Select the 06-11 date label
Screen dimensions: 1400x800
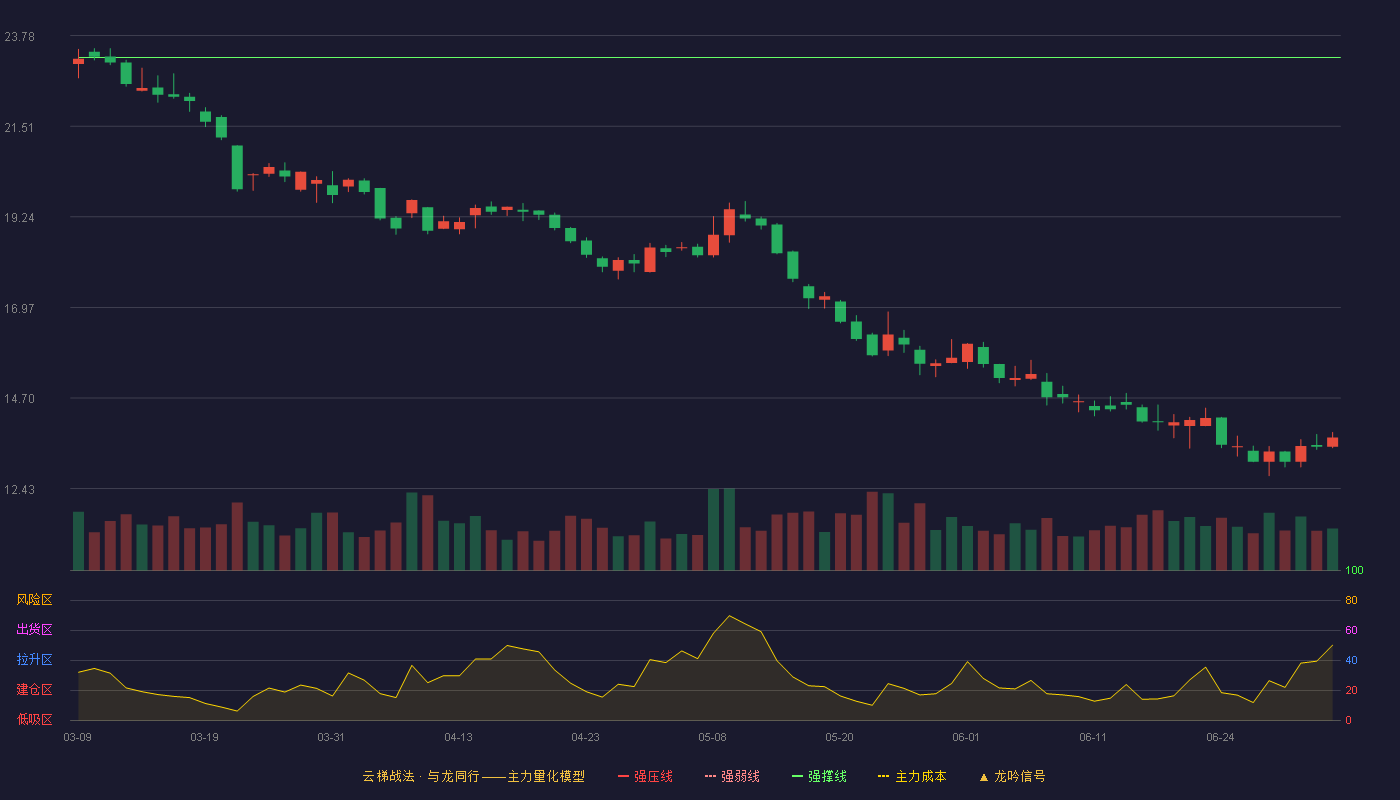(x=1093, y=737)
